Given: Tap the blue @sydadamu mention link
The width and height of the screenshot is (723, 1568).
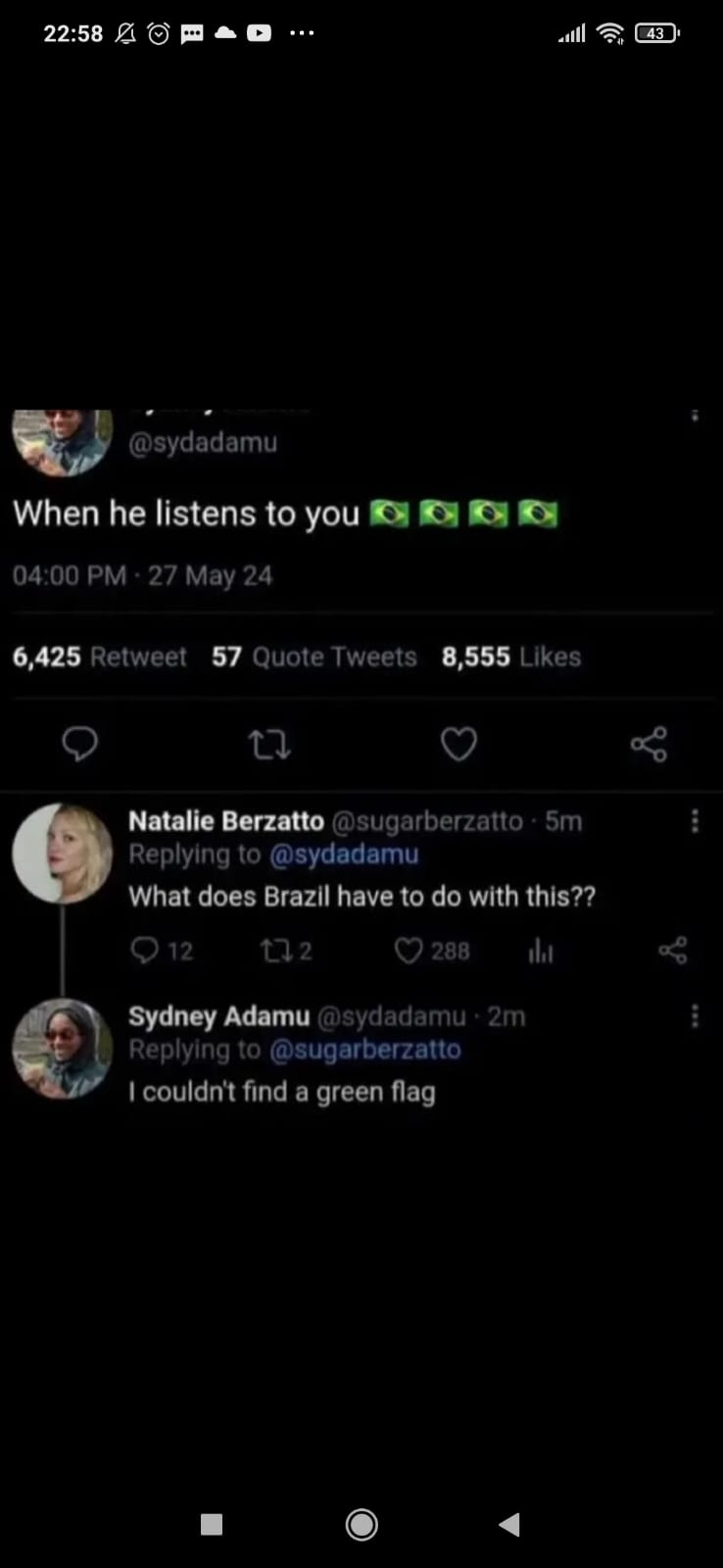Looking at the screenshot, I should coord(344,855).
